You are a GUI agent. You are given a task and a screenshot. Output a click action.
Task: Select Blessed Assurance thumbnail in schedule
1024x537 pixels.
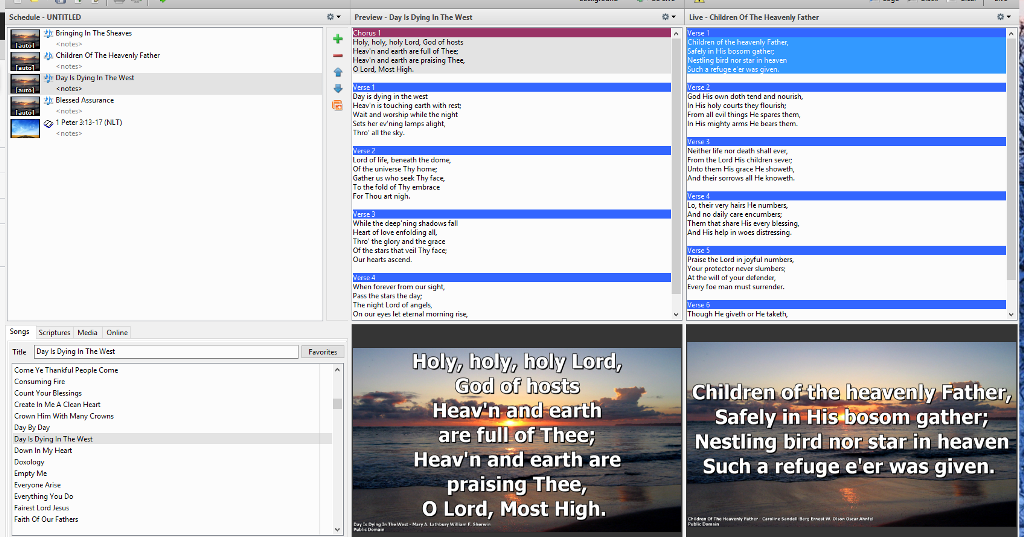25,106
